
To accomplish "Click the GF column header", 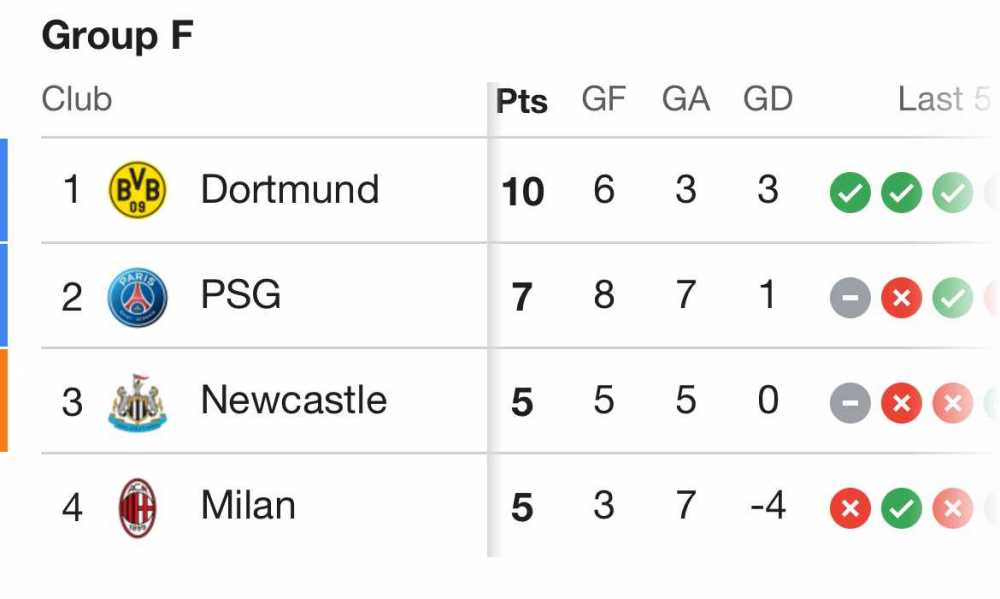I will (603, 99).
